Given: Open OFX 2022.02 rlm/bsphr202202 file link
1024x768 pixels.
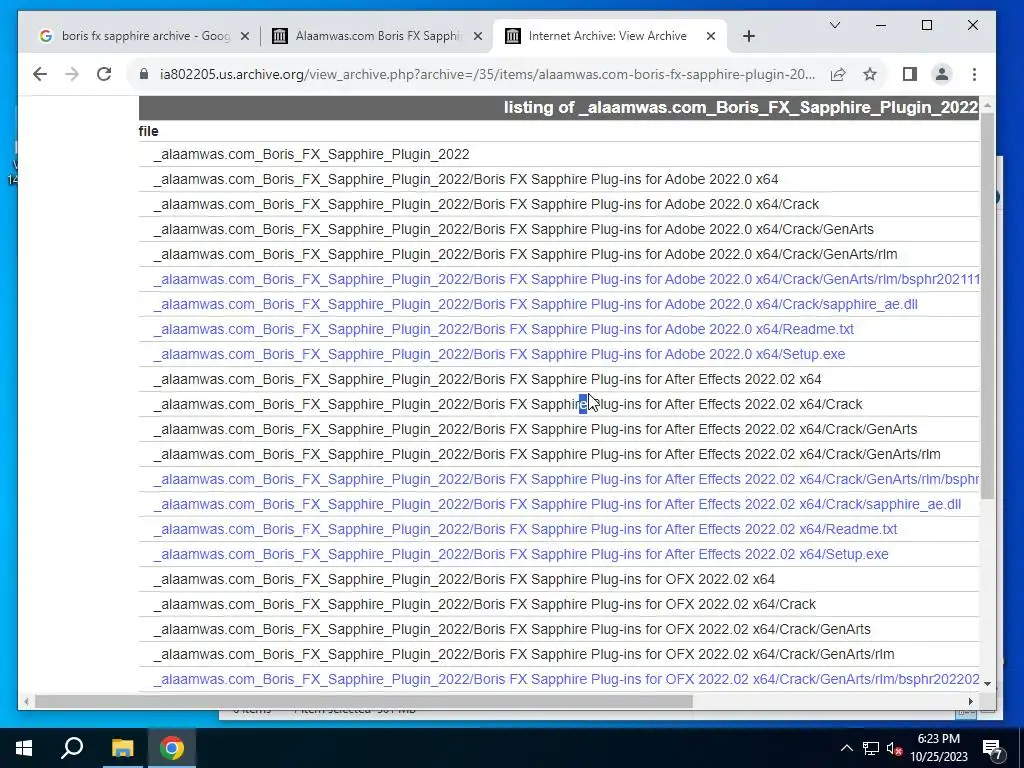Looking at the screenshot, I should pos(566,679).
